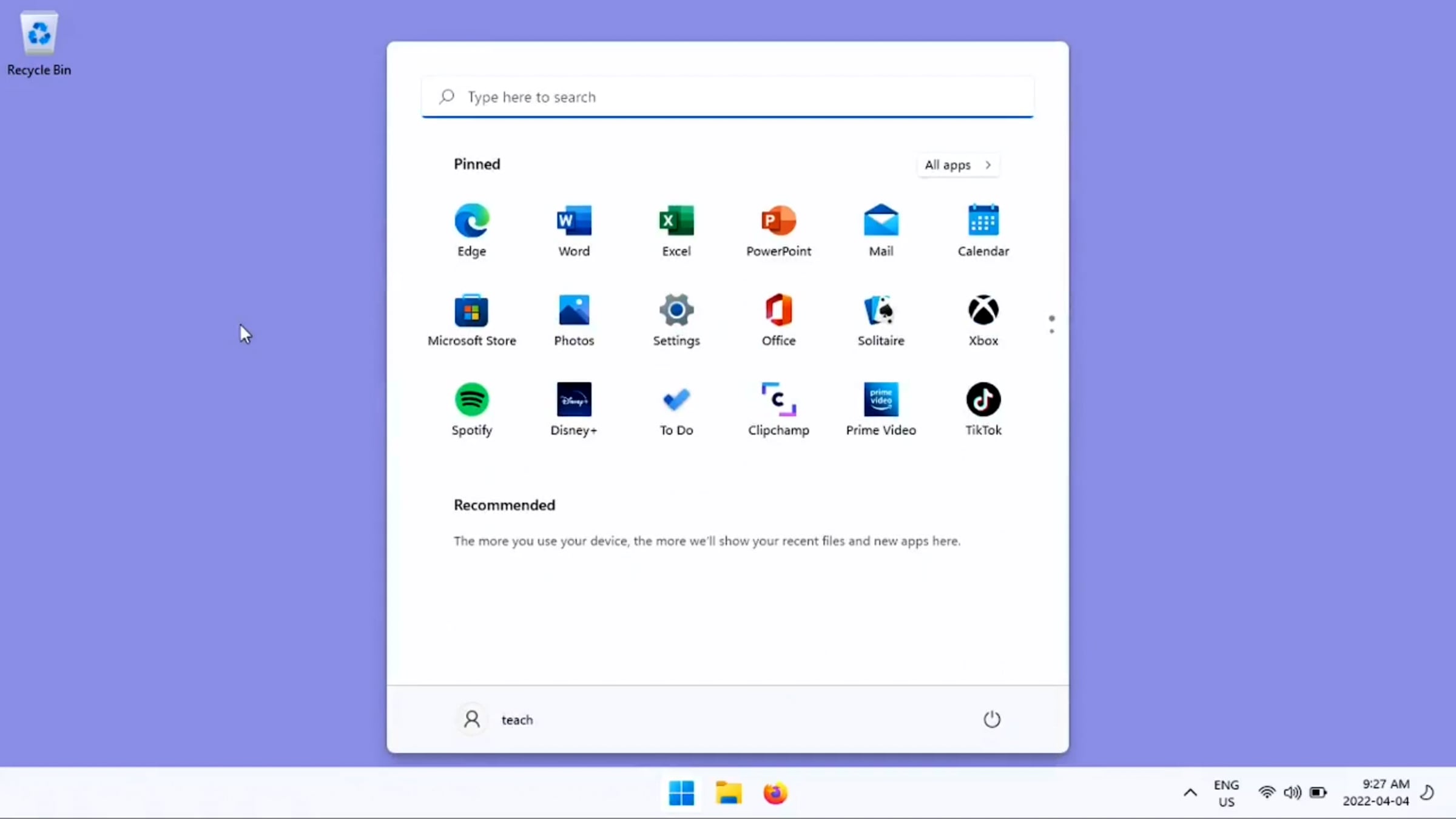The image size is (1456, 819).
Task: Launch Word from the pinned apps
Action: click(x=574, y=231)
